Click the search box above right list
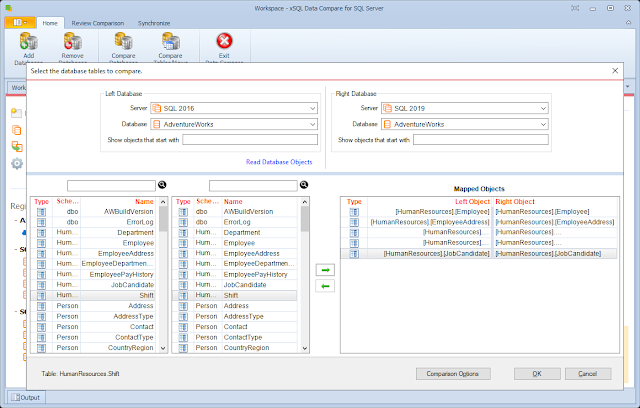The width and height of the screenshot is (640, 408). (x=253, y=186)
